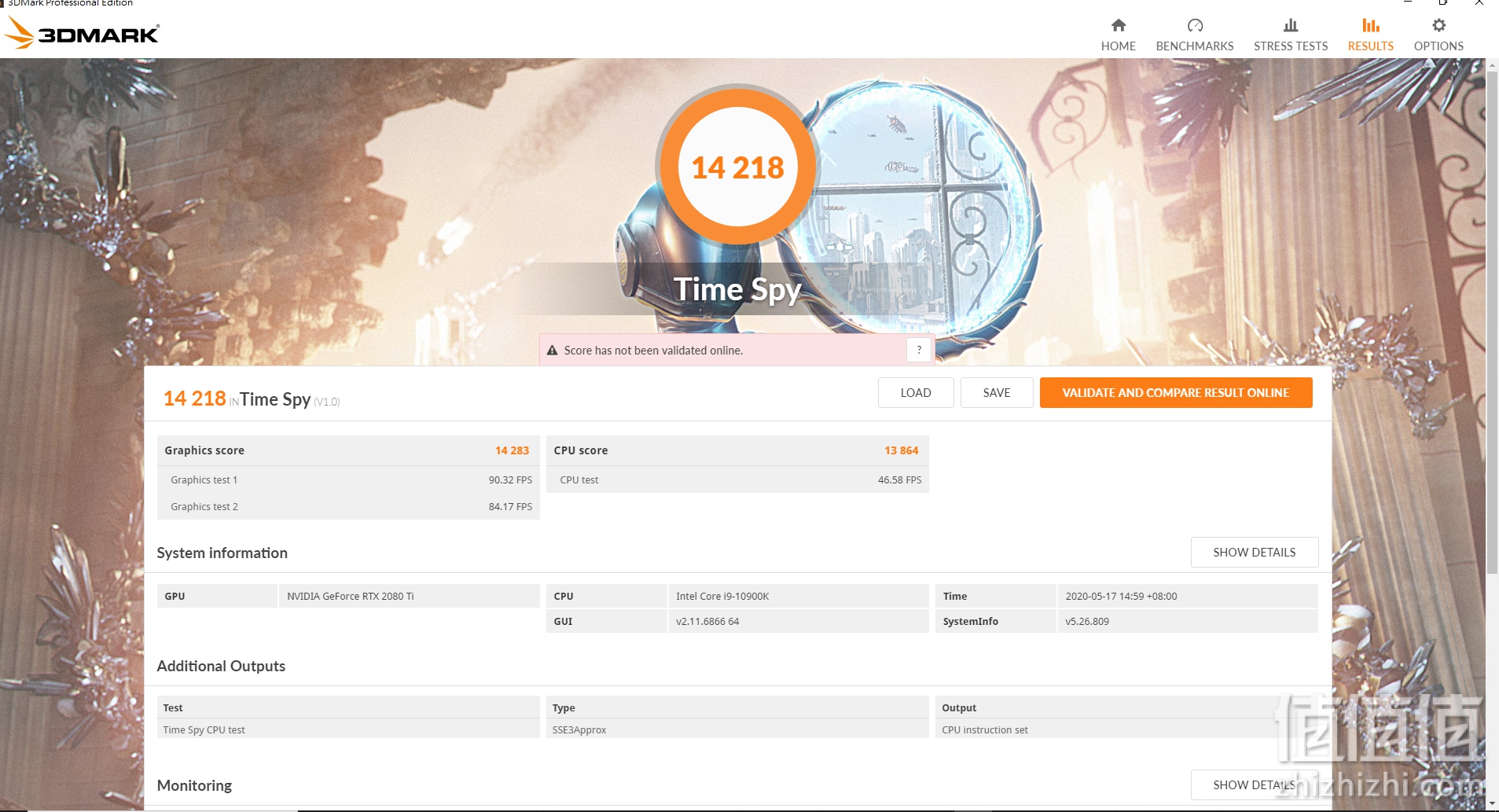Click the CPU test row label

click(x=579, y=480)
